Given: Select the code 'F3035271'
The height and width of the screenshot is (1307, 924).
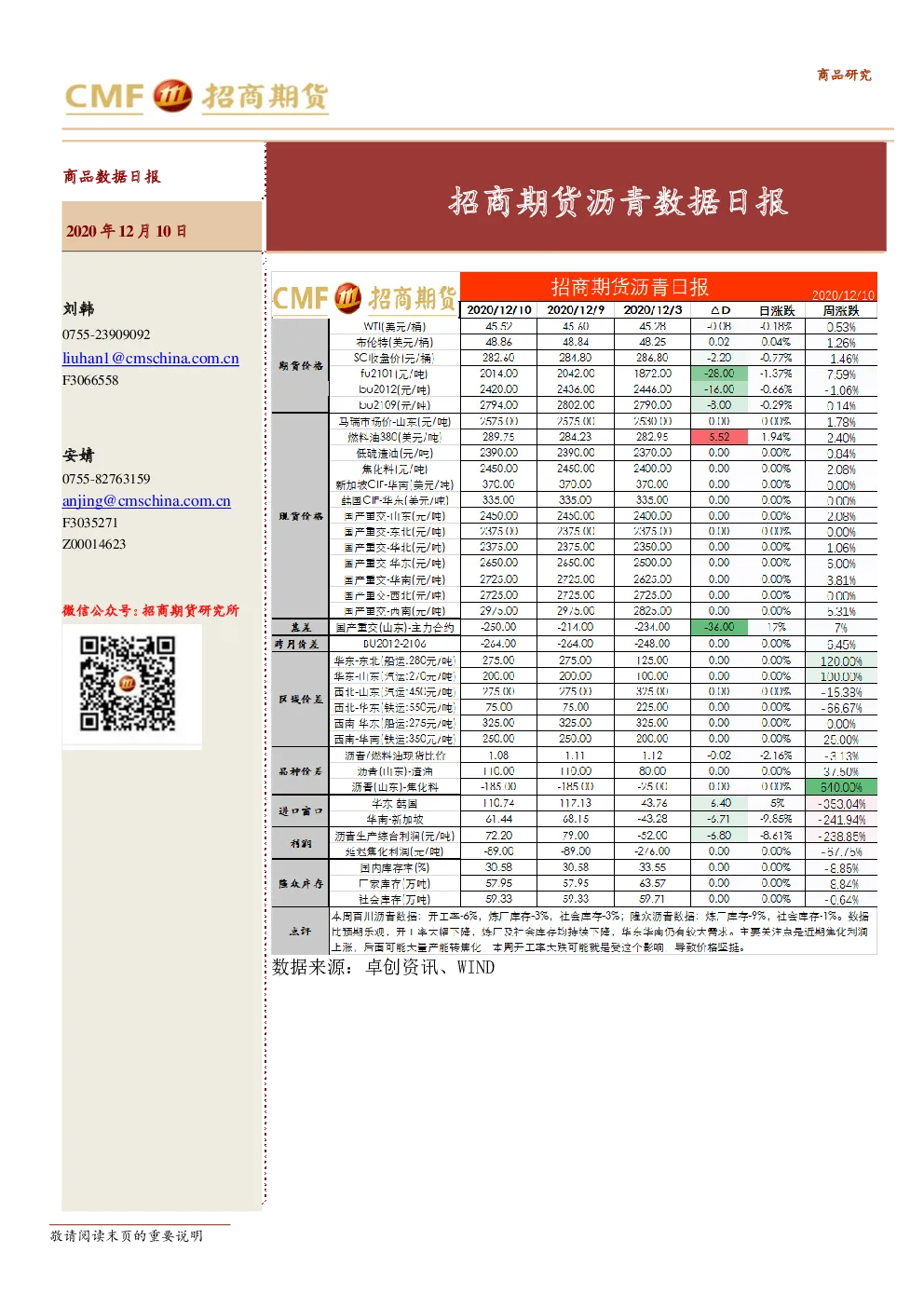Looking at the screenshot, I should tap(90, 523).
